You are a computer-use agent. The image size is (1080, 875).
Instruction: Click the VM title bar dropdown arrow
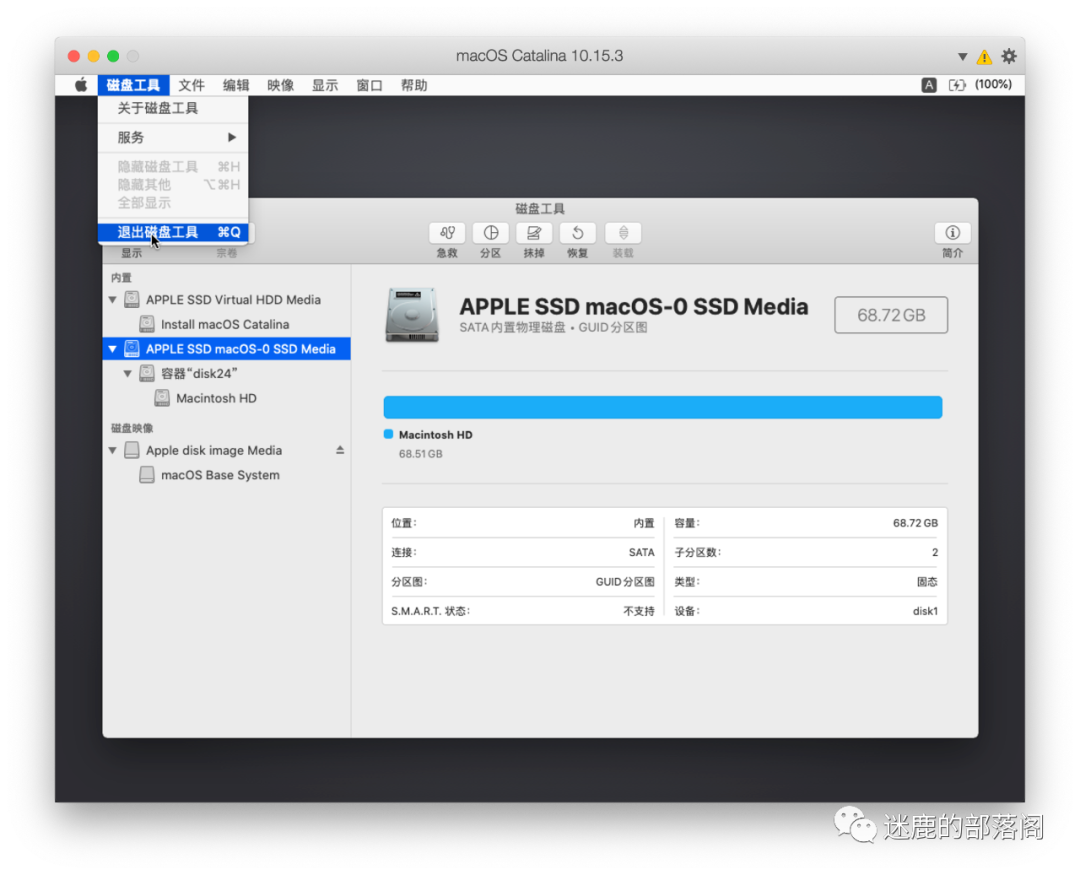[x=962, y=56]
